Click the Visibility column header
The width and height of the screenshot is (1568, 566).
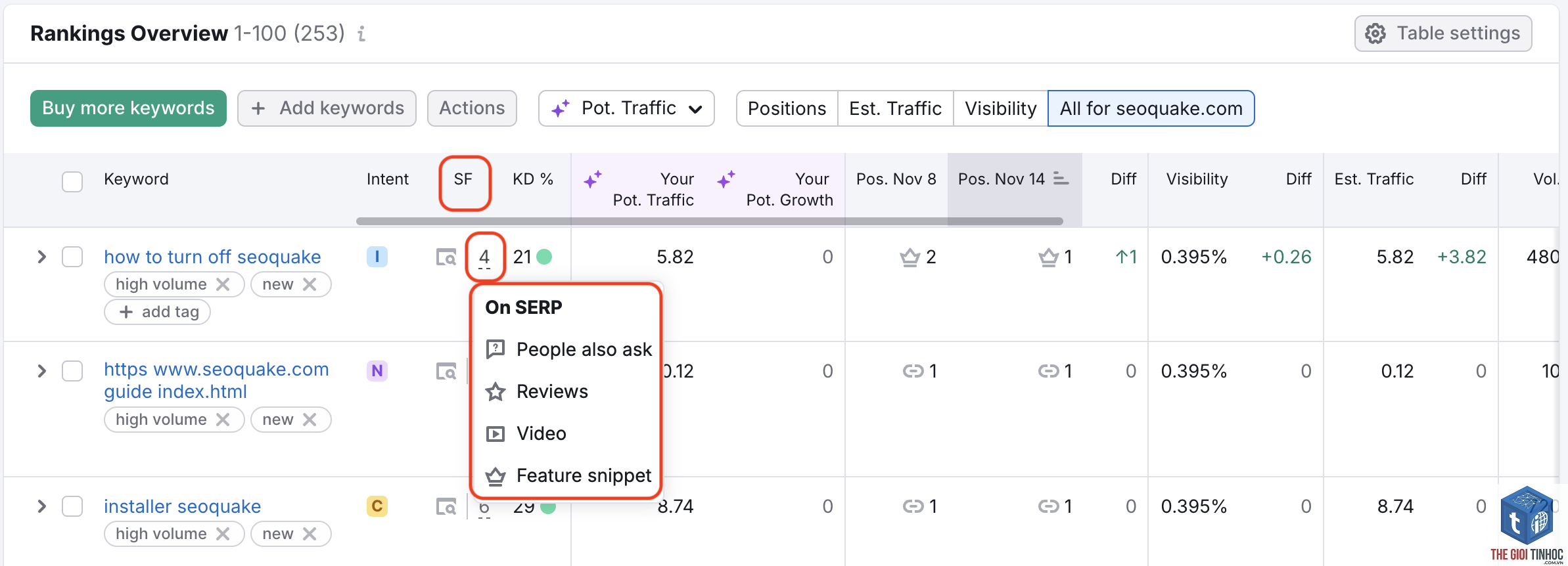[x=1197, y=179]
